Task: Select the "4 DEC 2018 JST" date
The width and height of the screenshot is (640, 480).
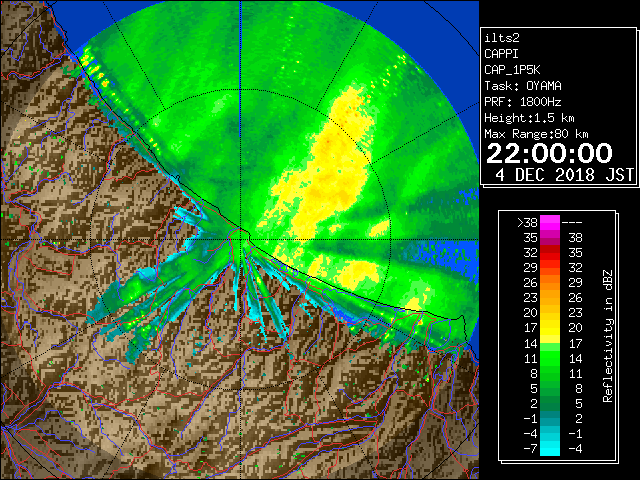Action: (564, 175)
